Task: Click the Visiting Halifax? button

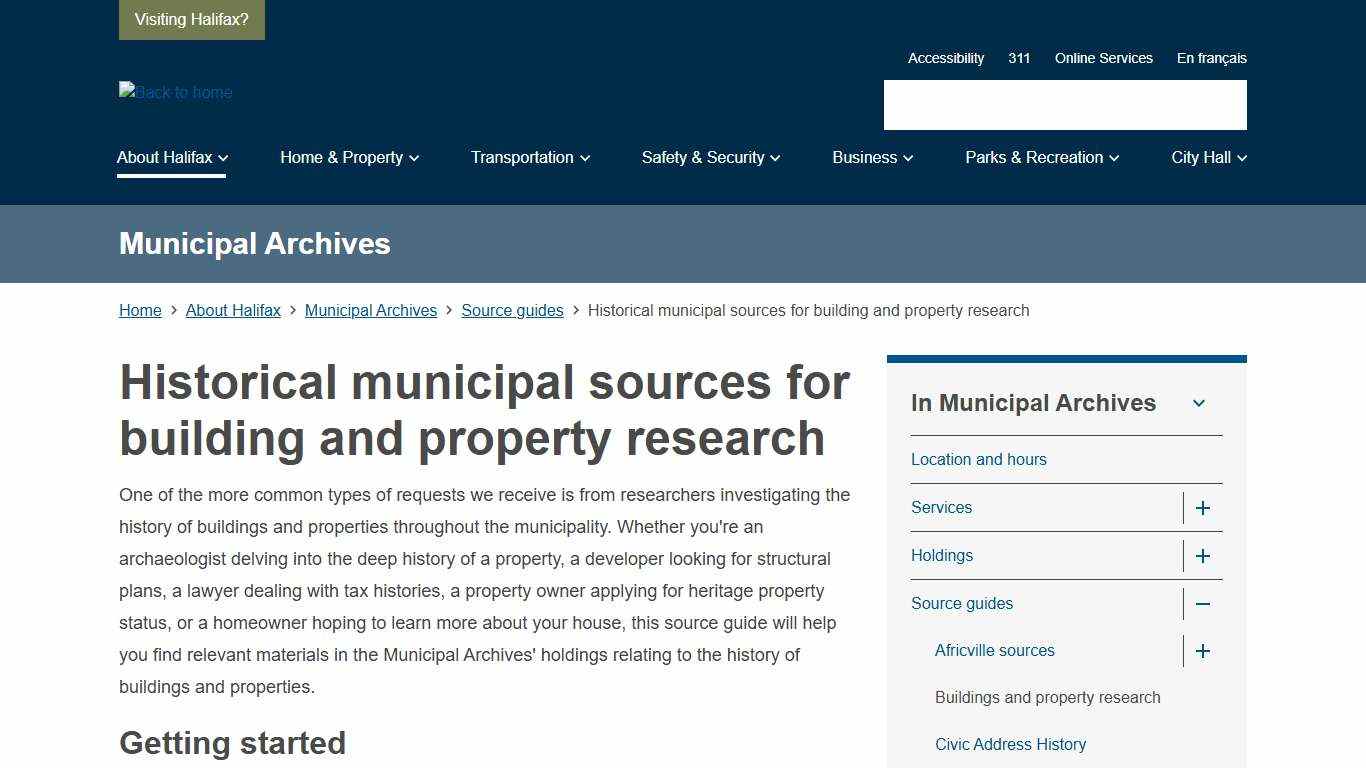Action: (x=191, y=19)
